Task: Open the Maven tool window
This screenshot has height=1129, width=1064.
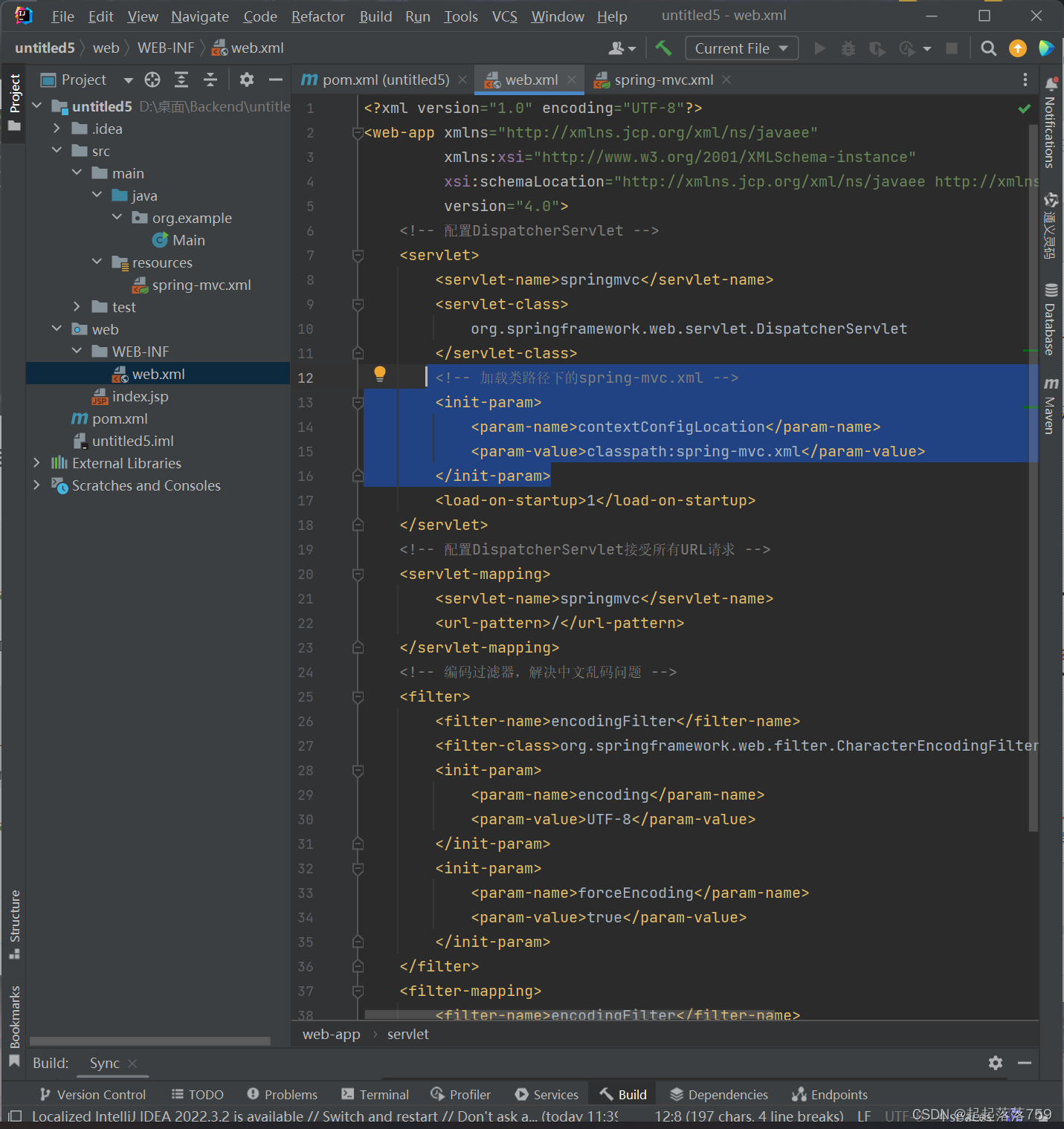Action: click(1051, 405)
